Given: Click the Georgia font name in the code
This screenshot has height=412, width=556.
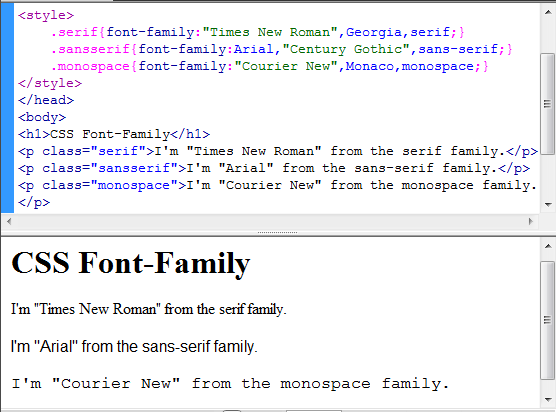Looking at the screenshot, I should tap(374, 32).
